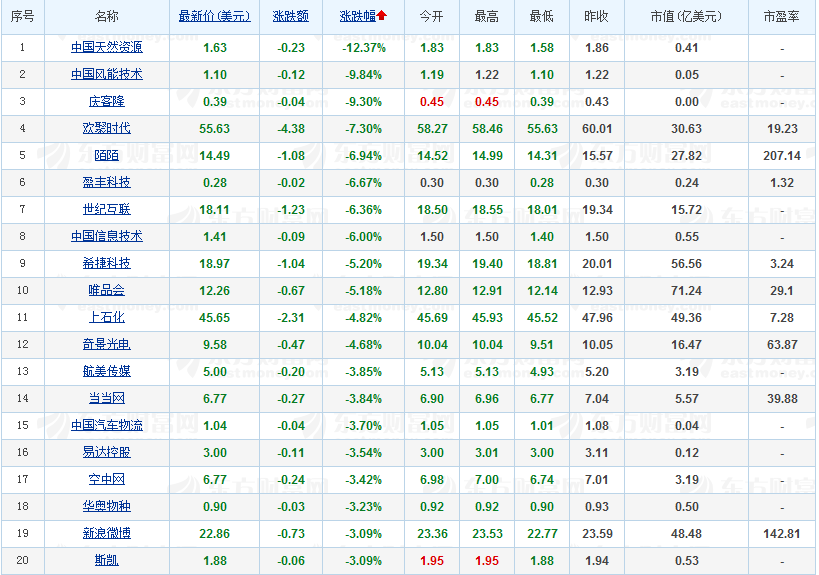Click the 名称 column header
819x575 pixels.
click(x=107, y=17)
